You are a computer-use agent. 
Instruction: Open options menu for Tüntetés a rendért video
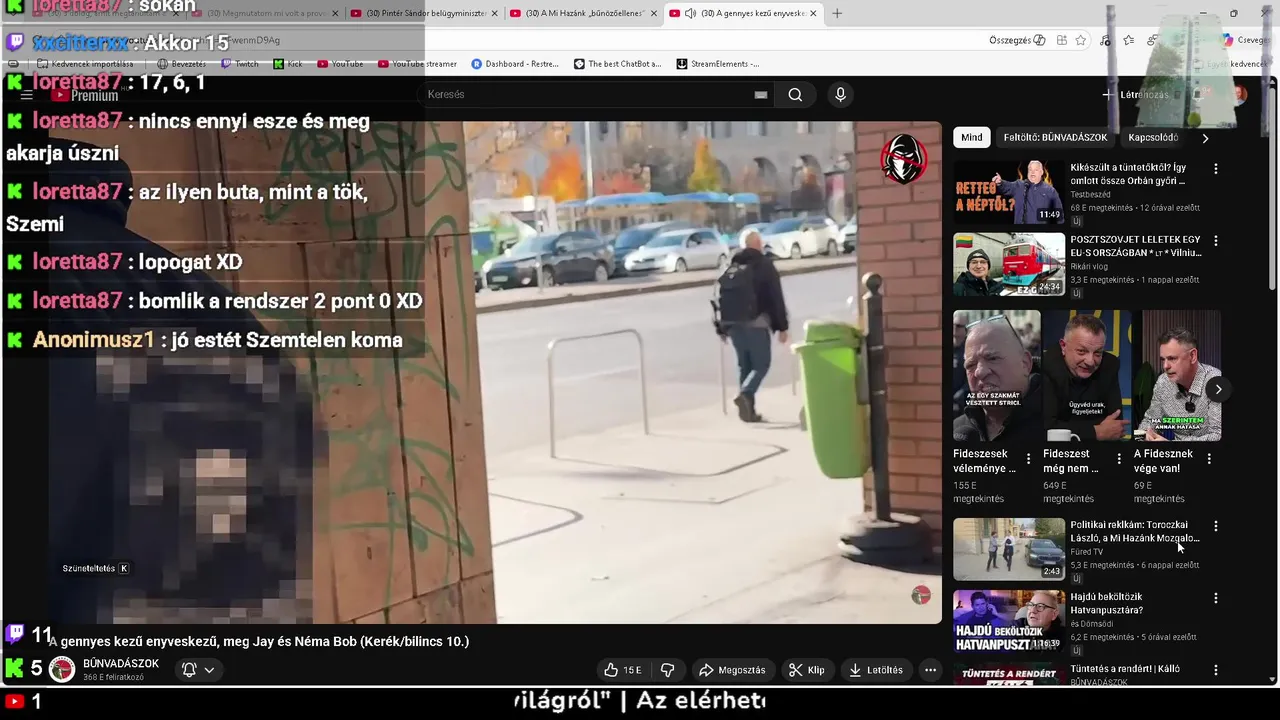tap(1216, 670)
